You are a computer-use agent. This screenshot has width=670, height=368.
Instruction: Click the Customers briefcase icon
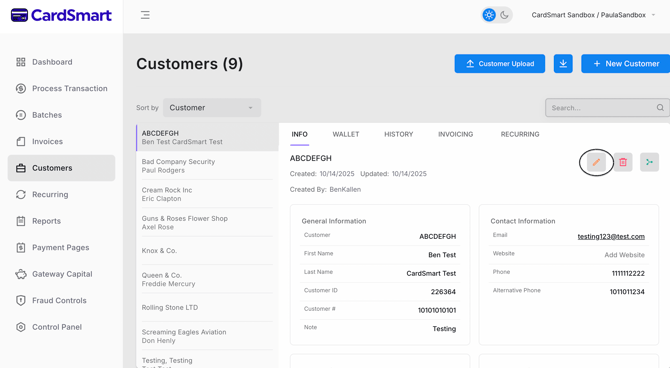(x=21, y=168)
